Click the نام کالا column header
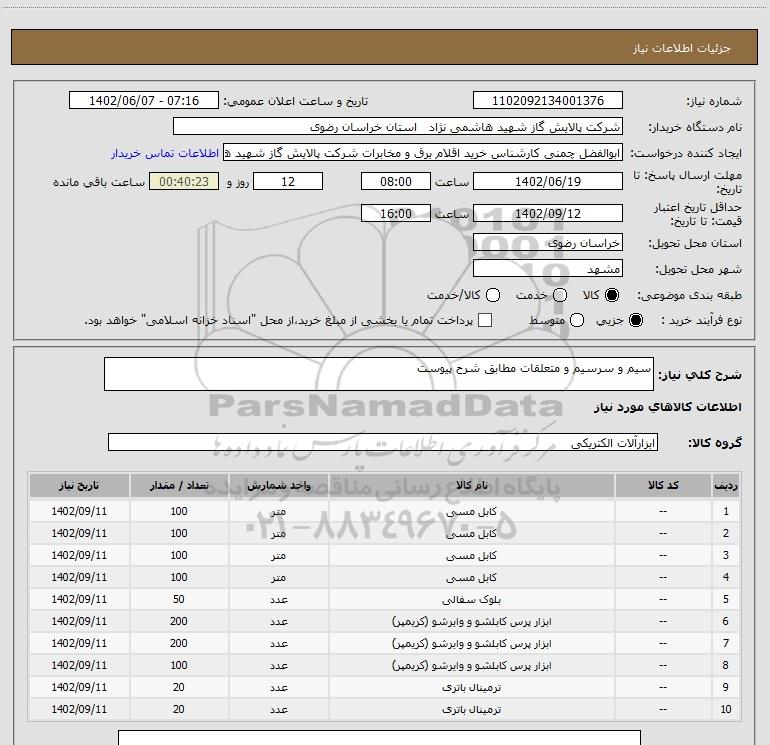770x745 pixels. click(472, 485)
